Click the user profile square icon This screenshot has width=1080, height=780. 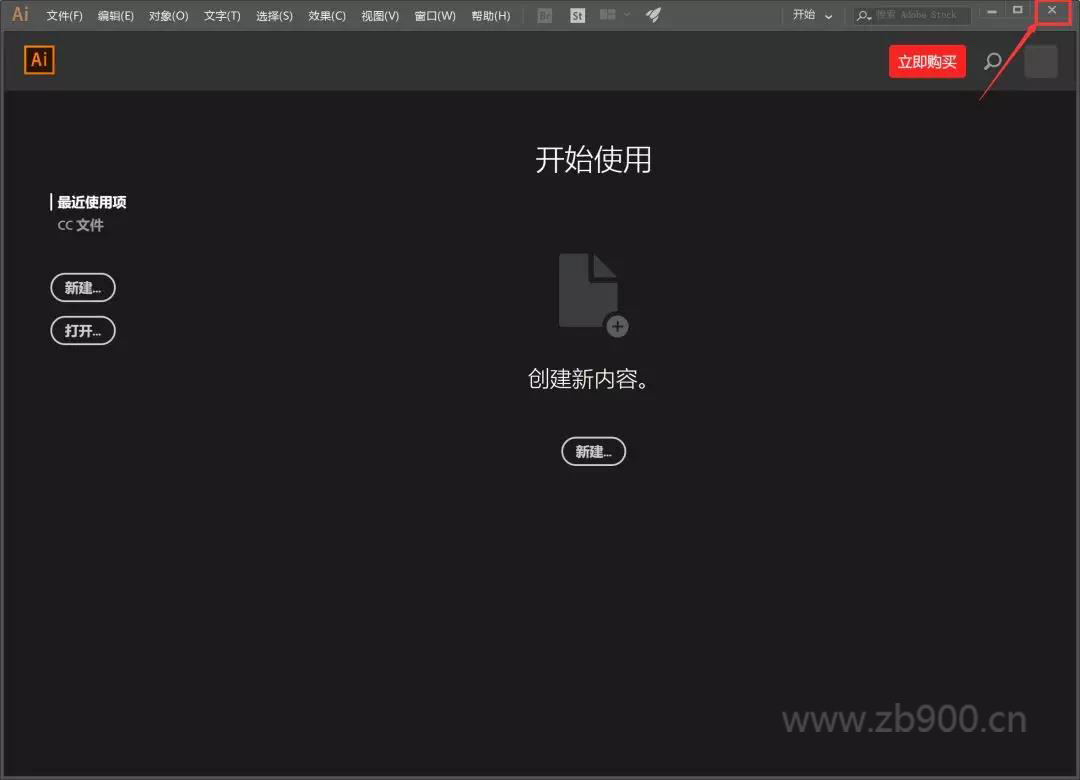pyautogui.click(x=1040, y=62)
